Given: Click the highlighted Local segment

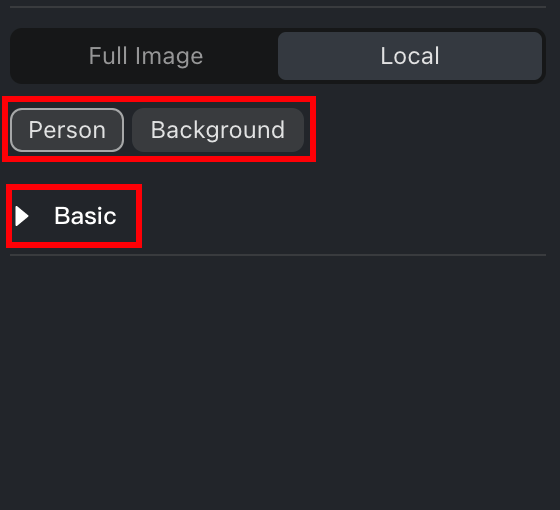Looking at the screenshot, I should click(410, 56).
